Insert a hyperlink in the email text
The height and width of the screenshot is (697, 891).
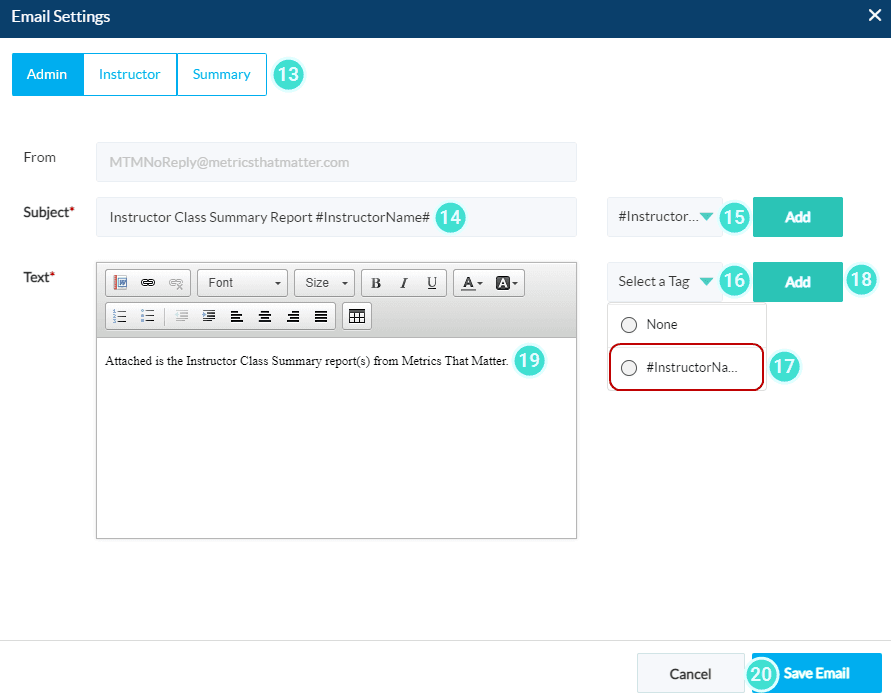click(x=148, y=282)
